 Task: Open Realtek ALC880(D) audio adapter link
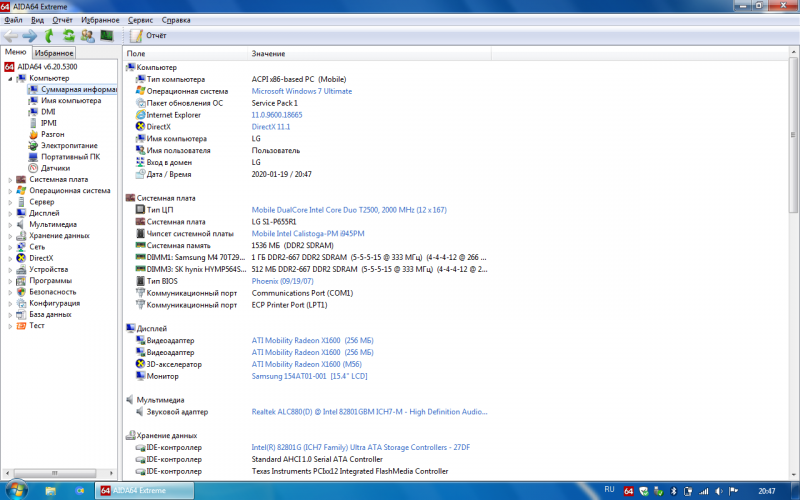coord(369,412)
